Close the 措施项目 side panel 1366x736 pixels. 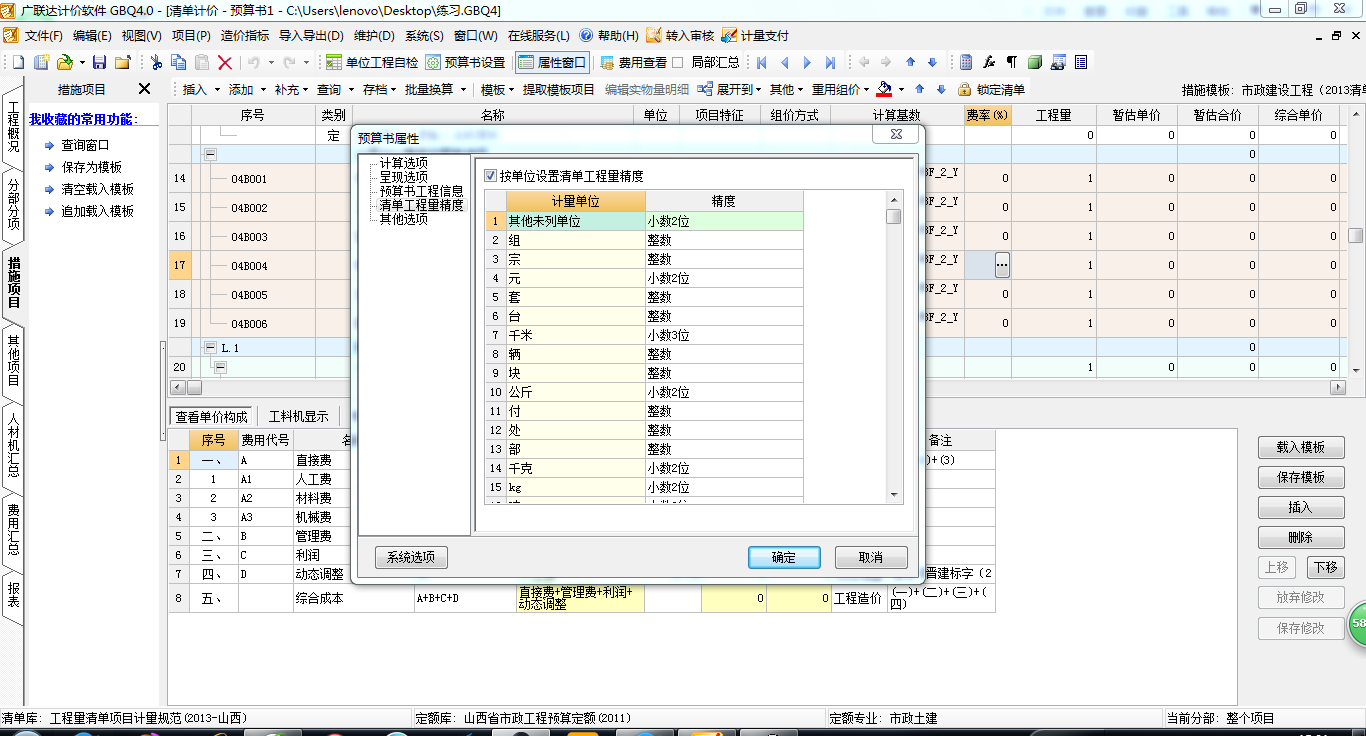coord(144,89)
